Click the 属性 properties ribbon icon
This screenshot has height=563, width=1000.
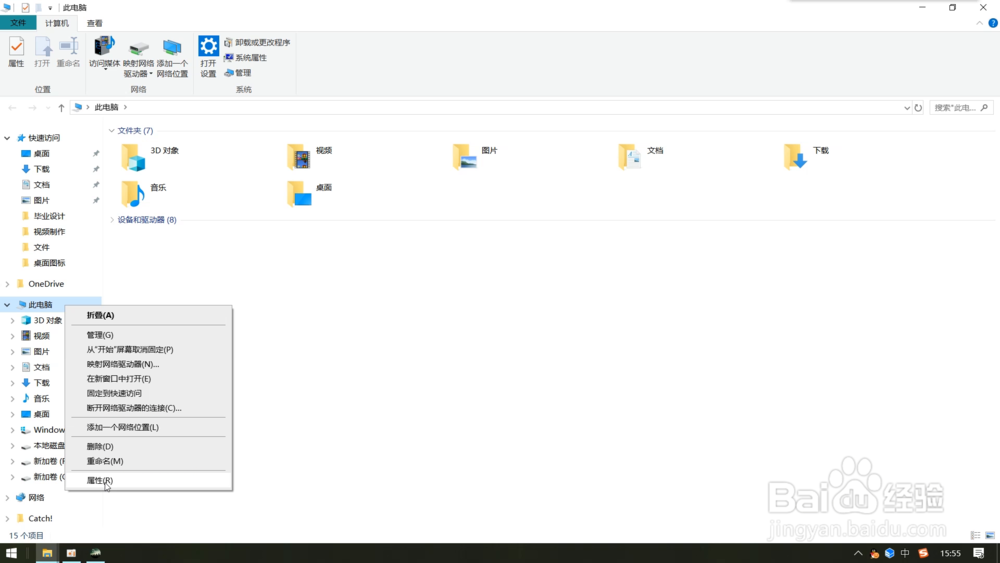click(16, 52)
